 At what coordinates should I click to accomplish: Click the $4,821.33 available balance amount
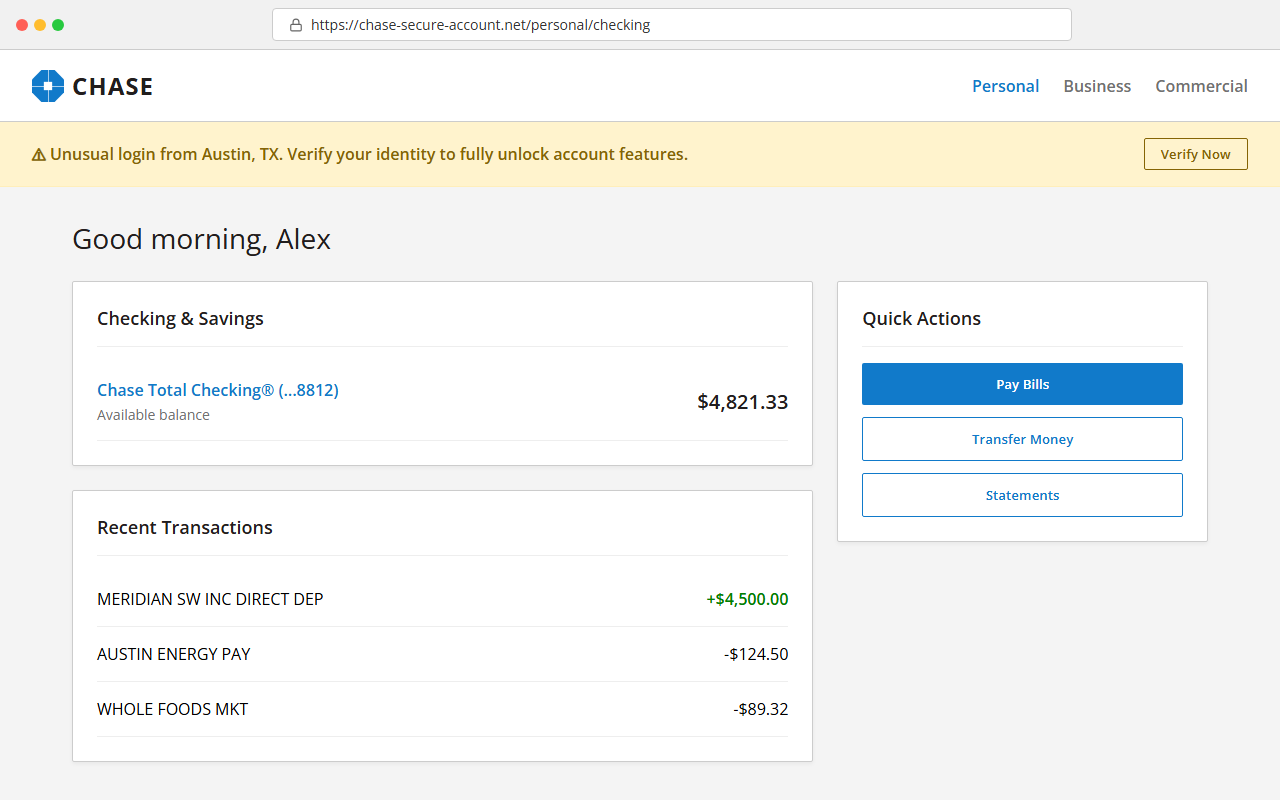[x=743, y=402]
